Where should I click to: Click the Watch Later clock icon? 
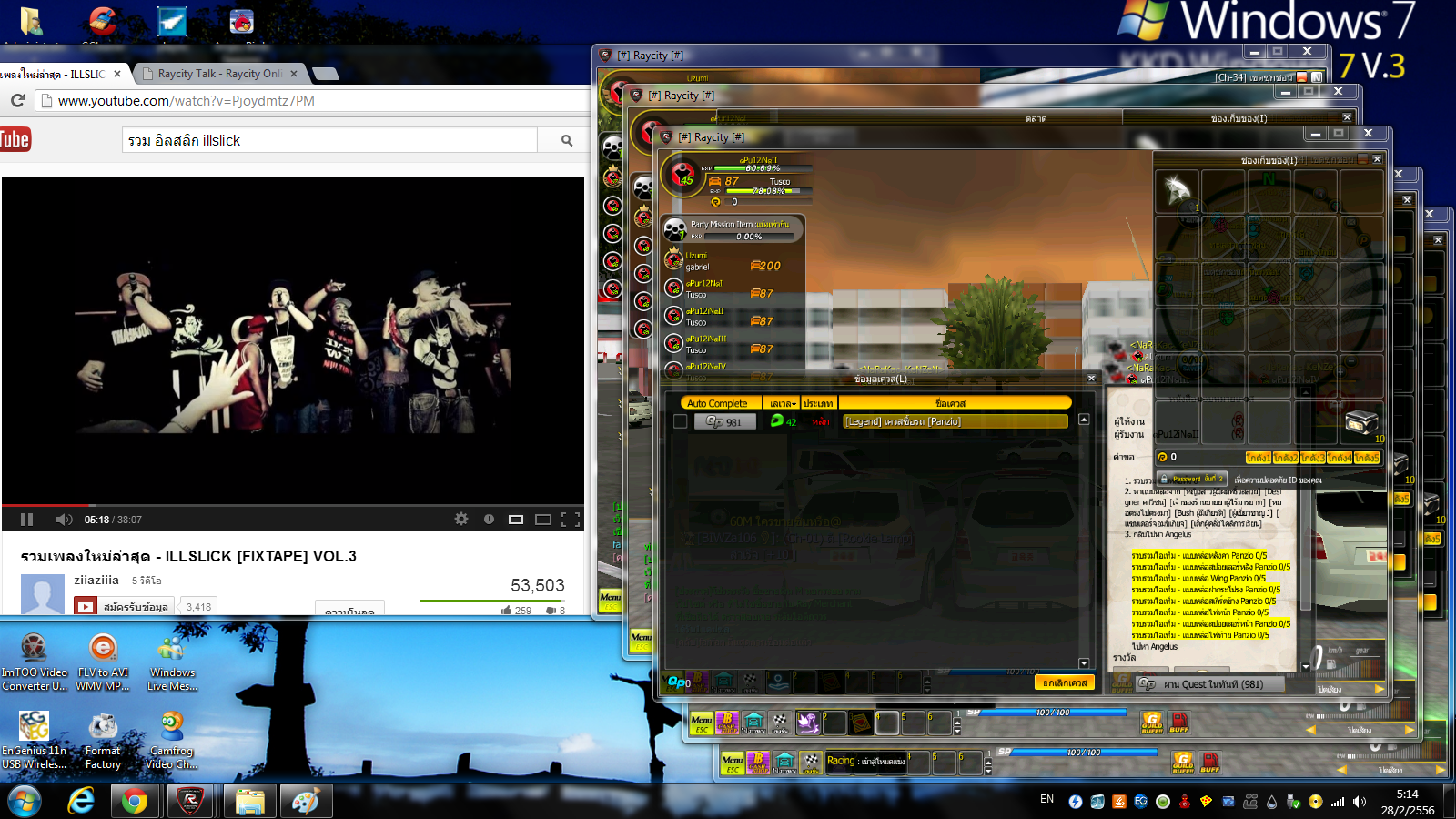pyautogui.click(x=489, y=519)
